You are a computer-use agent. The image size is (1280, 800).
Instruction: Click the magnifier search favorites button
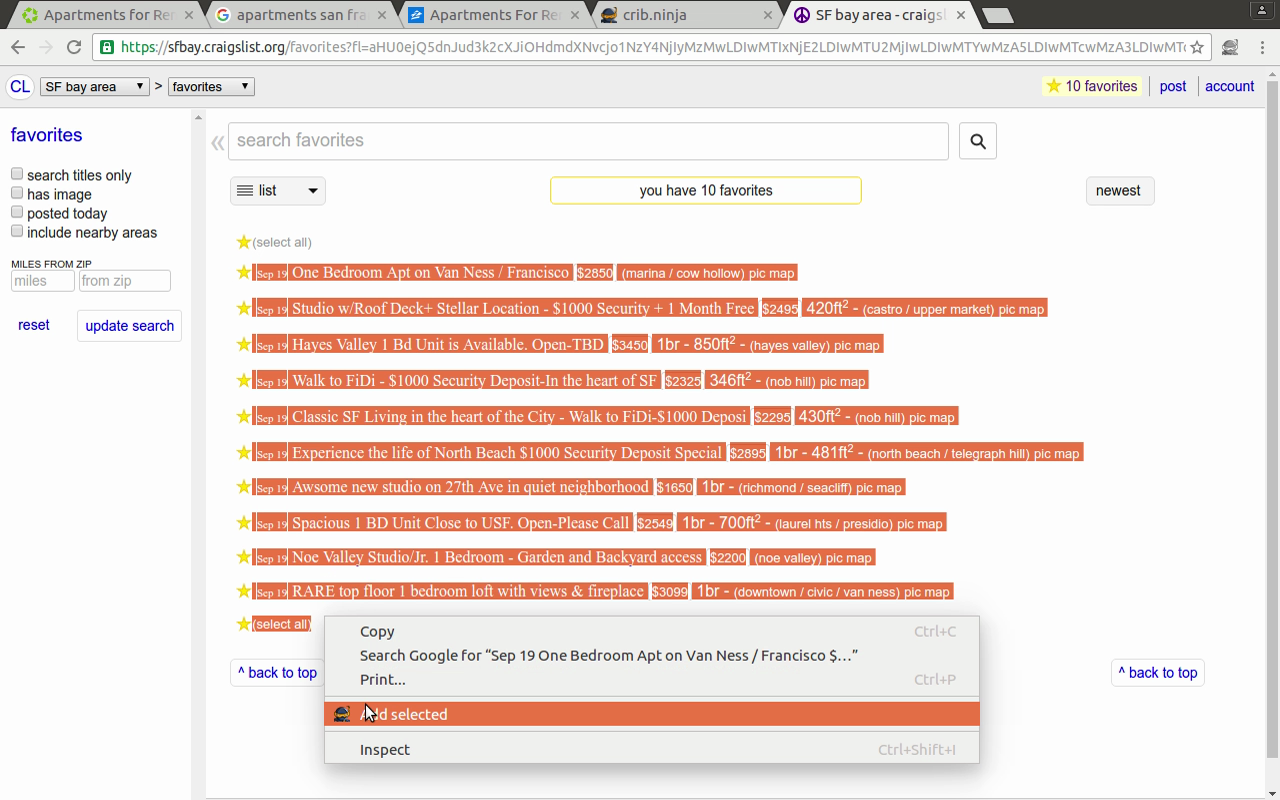[977, 141]
